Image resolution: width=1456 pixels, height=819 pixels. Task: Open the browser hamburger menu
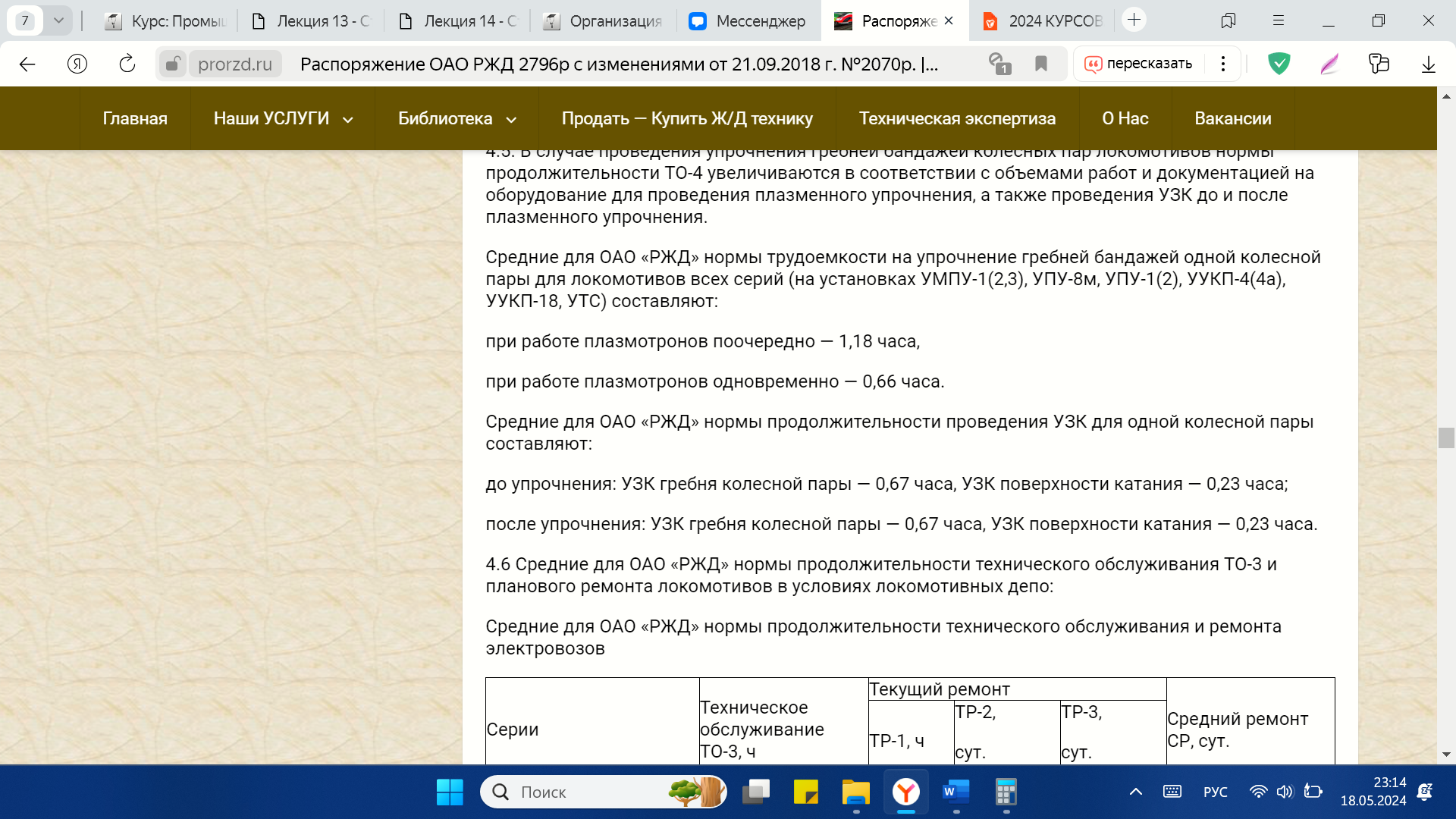[x=1279, y=20]
